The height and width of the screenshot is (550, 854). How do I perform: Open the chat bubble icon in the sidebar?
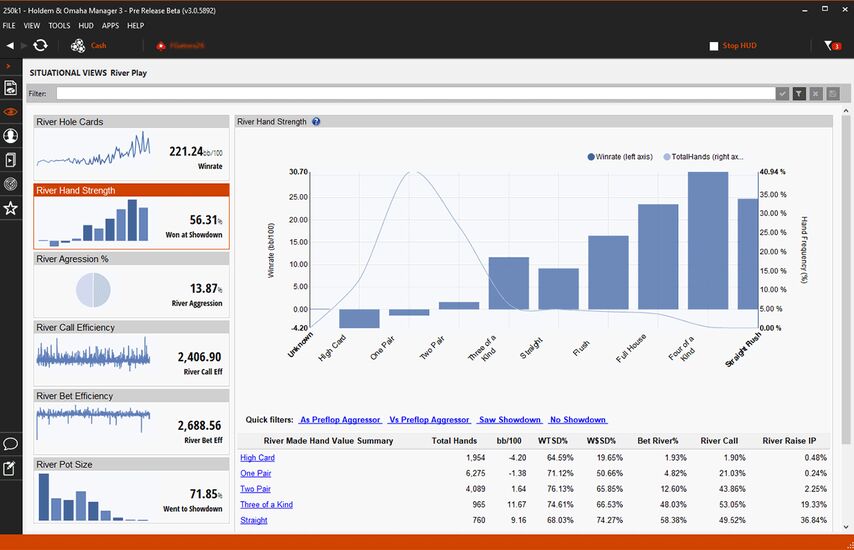pyautogui.click(x=11, y=443)
